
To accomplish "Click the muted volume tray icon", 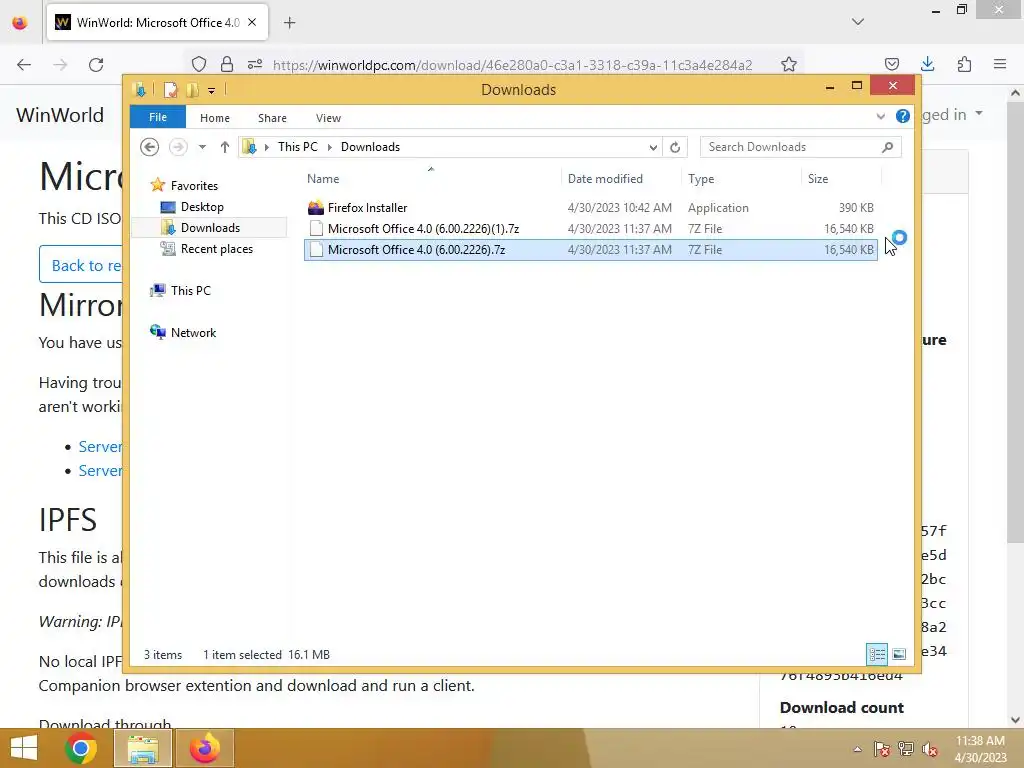I will coord(930,749).
